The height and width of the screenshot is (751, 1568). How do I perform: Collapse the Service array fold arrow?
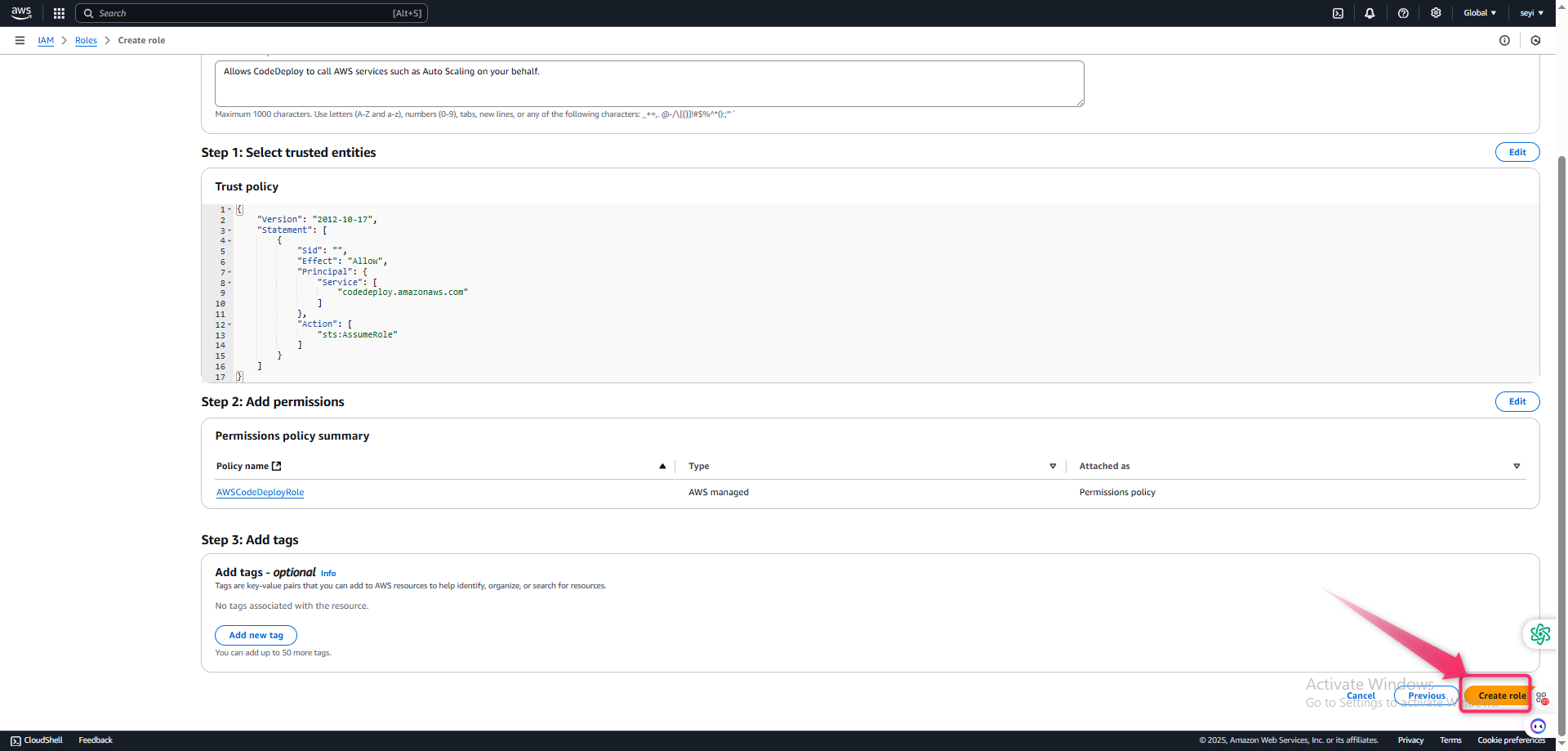click(229, 283)
